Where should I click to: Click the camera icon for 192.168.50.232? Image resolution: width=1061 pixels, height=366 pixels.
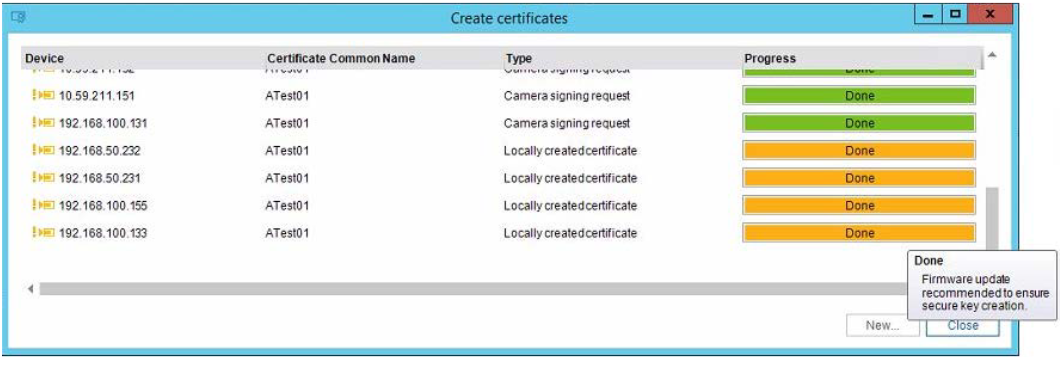[x=43, y=150]
